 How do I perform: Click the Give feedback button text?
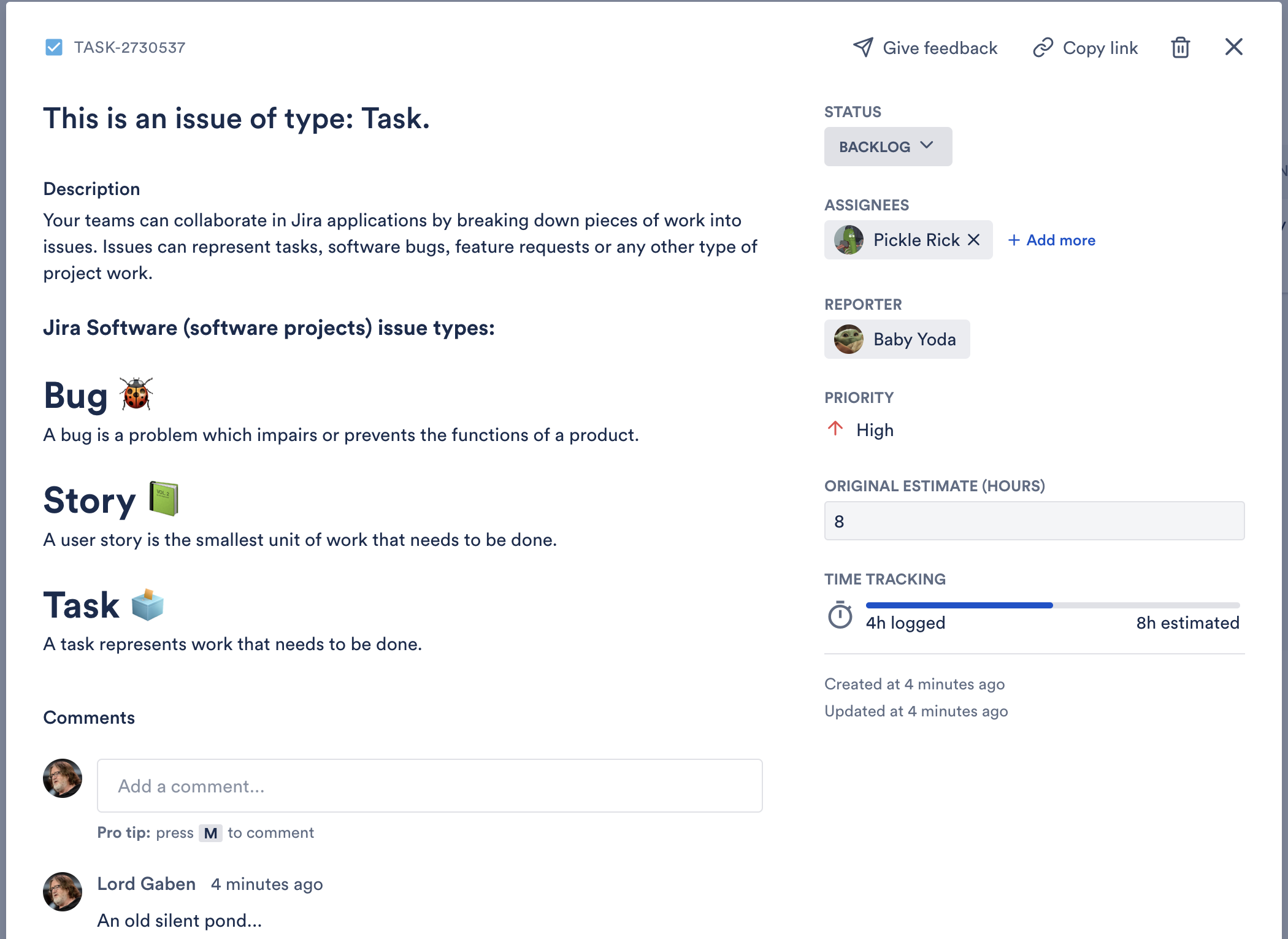tap(940, 48)
